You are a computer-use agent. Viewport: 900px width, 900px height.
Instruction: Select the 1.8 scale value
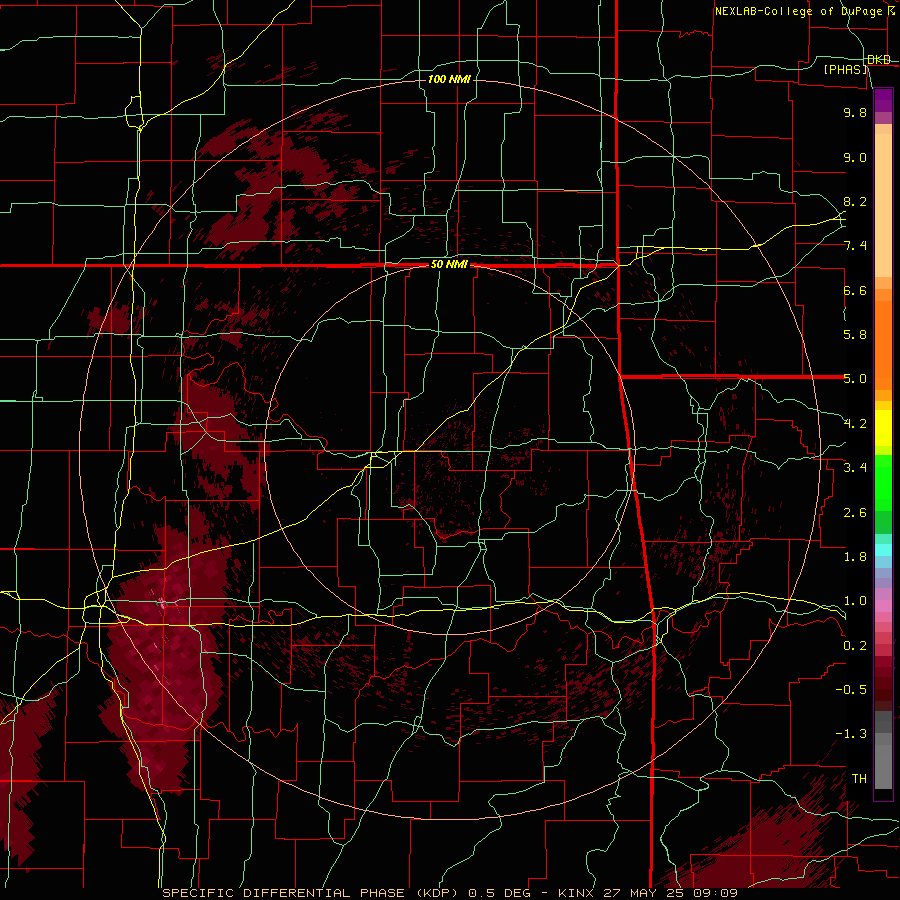coord(855,557)
